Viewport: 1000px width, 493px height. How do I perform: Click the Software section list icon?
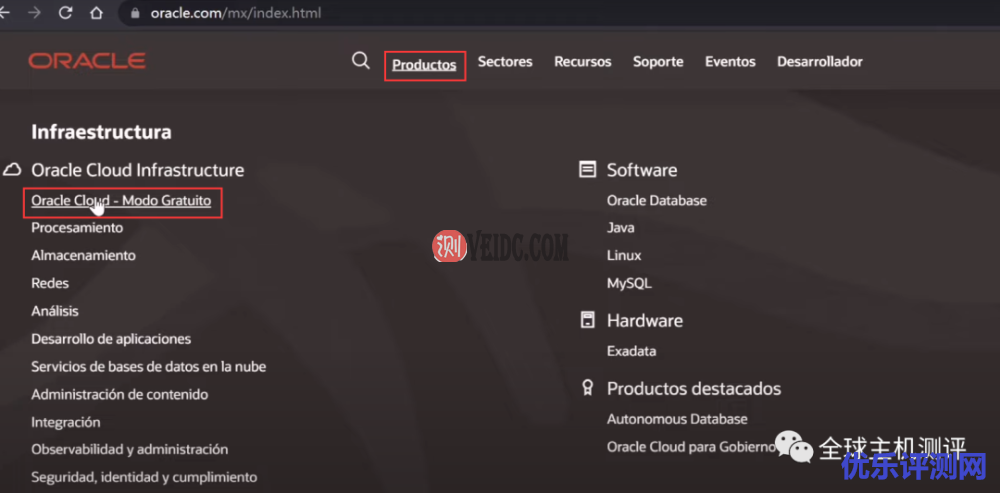(x=587, y=170)
